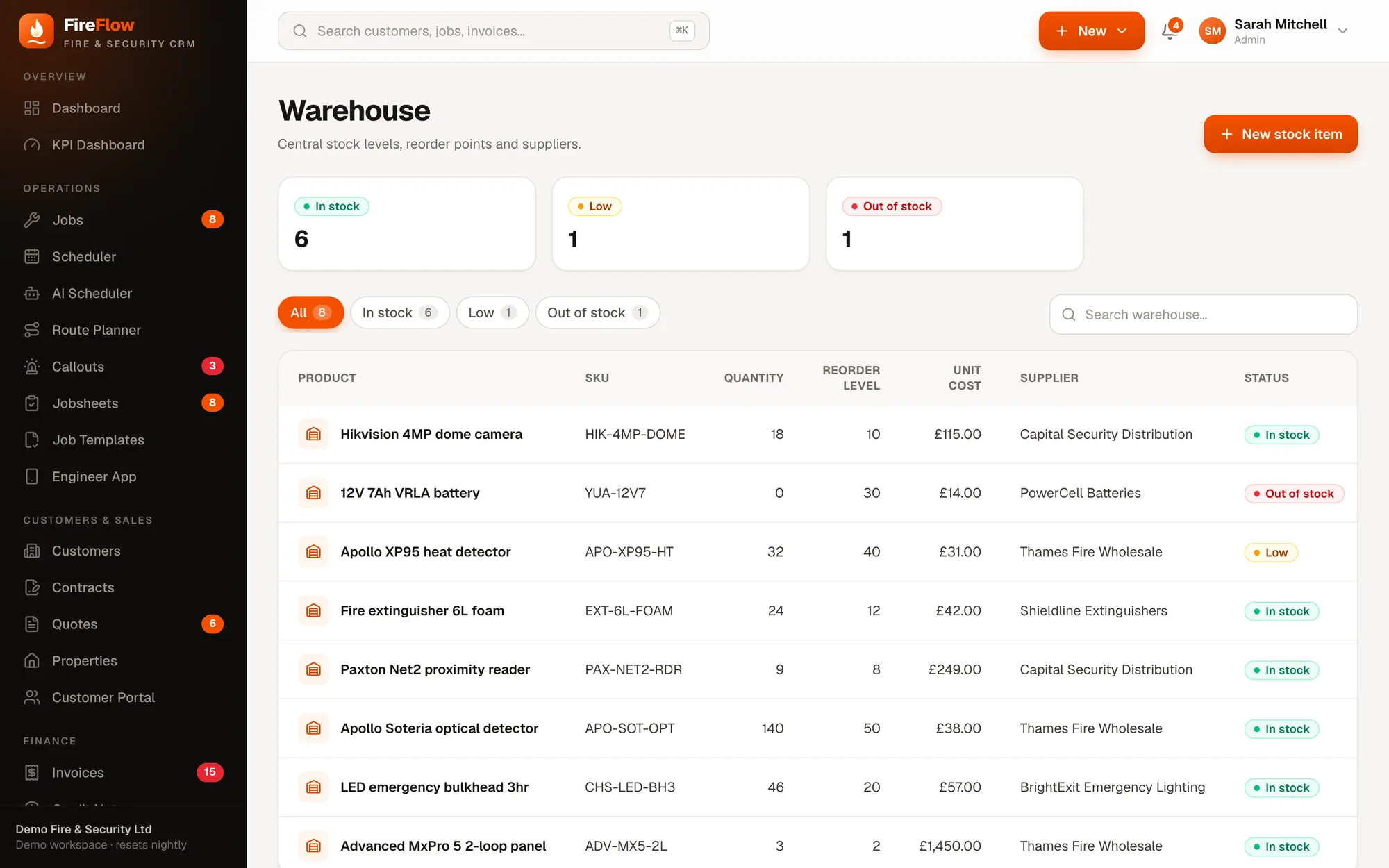Click SKU PAX-NET2-RDR
Screen dimensions: 1389x868
click(633, 670)
